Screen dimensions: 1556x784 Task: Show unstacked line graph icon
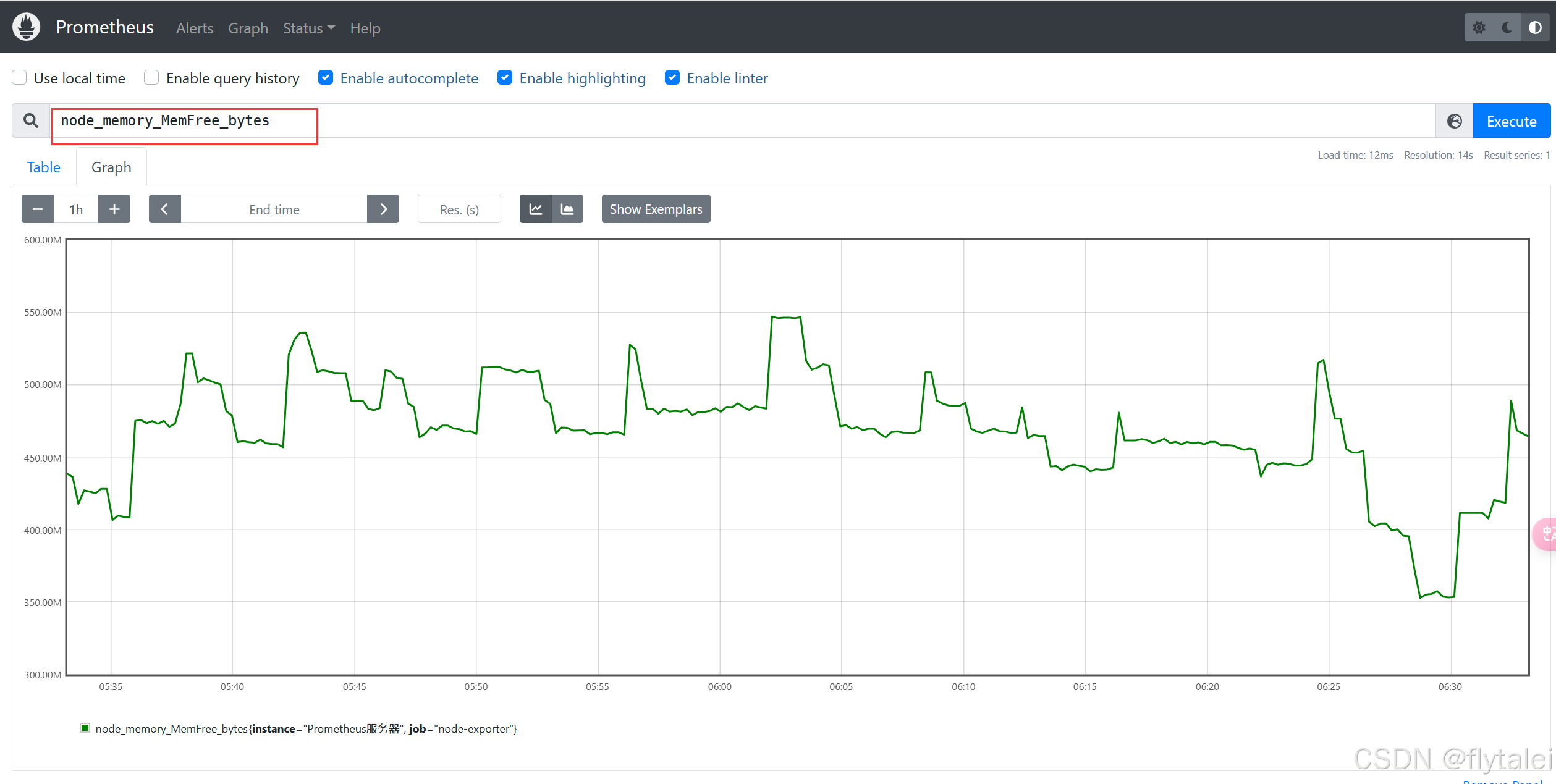tap(536, 209)
